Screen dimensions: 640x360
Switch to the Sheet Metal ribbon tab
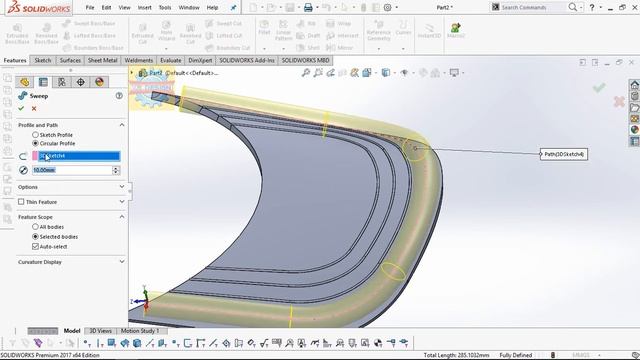tap(102, 60)
